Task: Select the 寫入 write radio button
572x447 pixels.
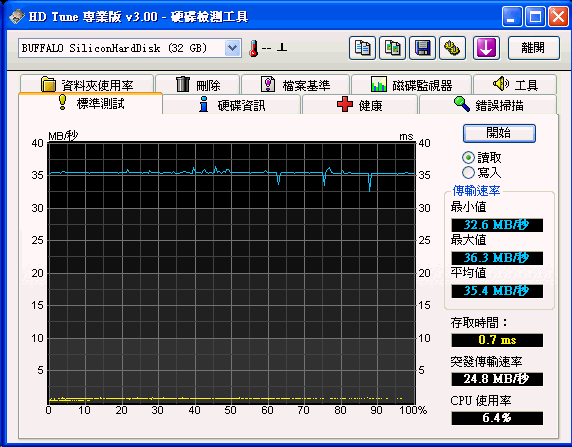Action: pyautogui.click(x=468, y=172)
